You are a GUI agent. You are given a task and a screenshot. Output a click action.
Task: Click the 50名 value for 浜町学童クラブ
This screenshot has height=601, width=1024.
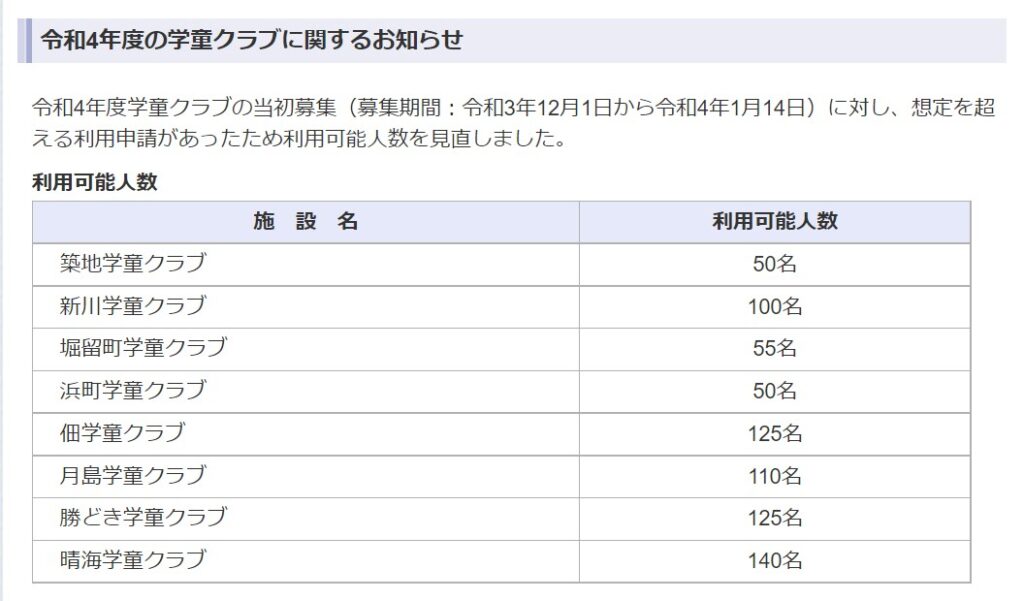point(775,392)
